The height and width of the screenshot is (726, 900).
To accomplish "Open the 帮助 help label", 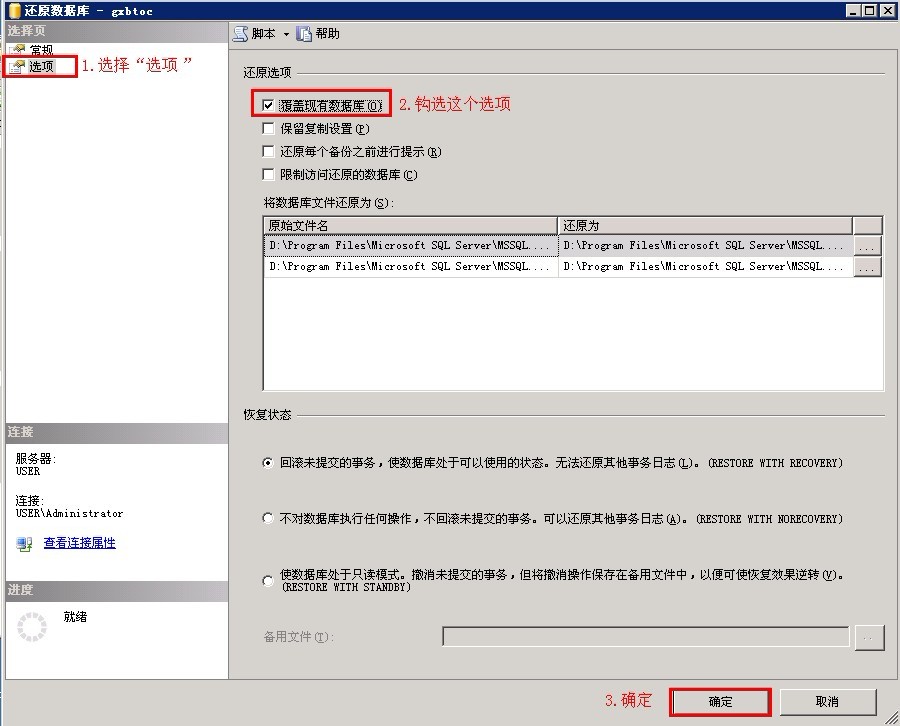I will click(327, 34).
